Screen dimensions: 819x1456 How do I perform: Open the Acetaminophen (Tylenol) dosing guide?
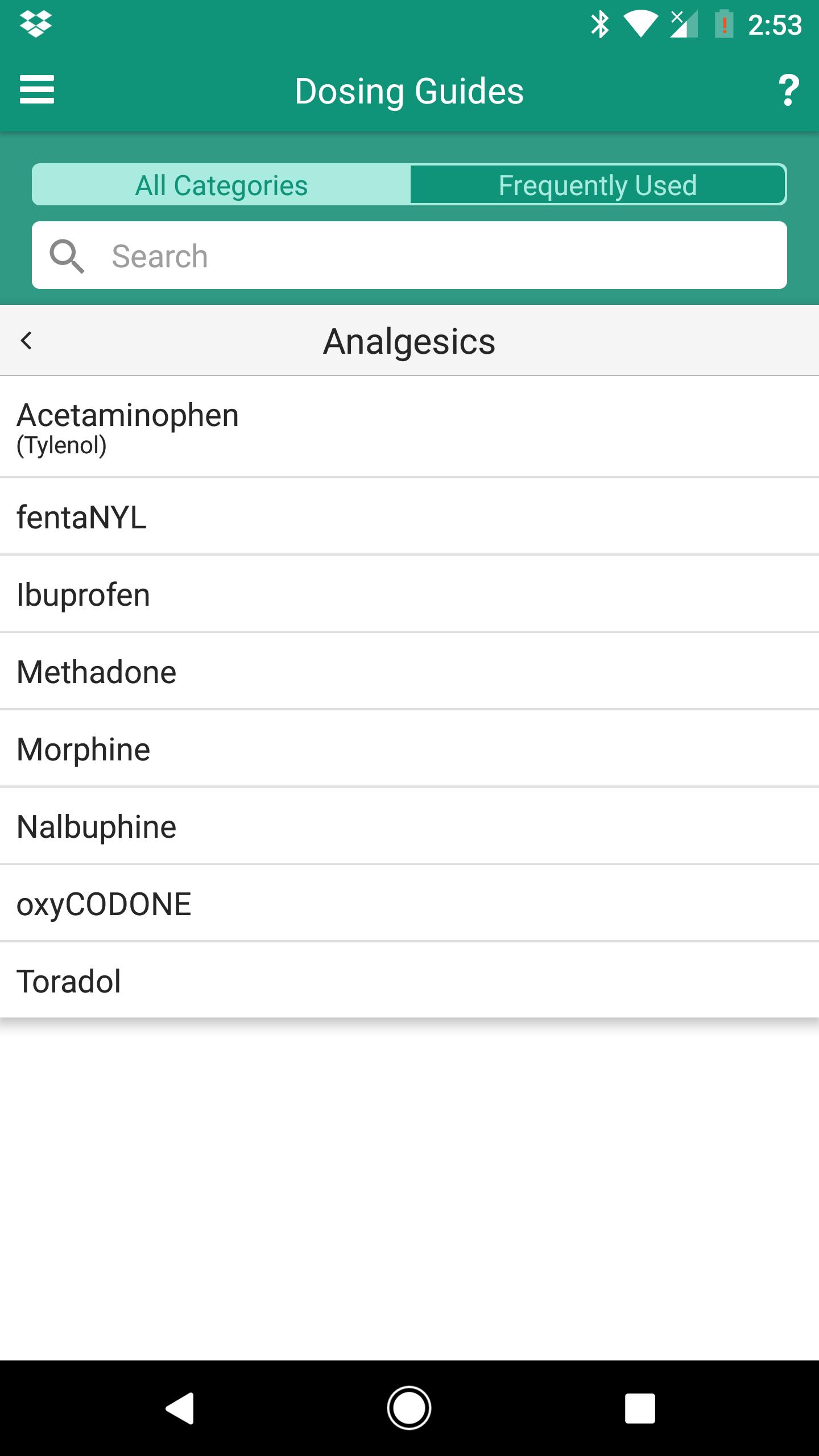(x=409, y=427)
